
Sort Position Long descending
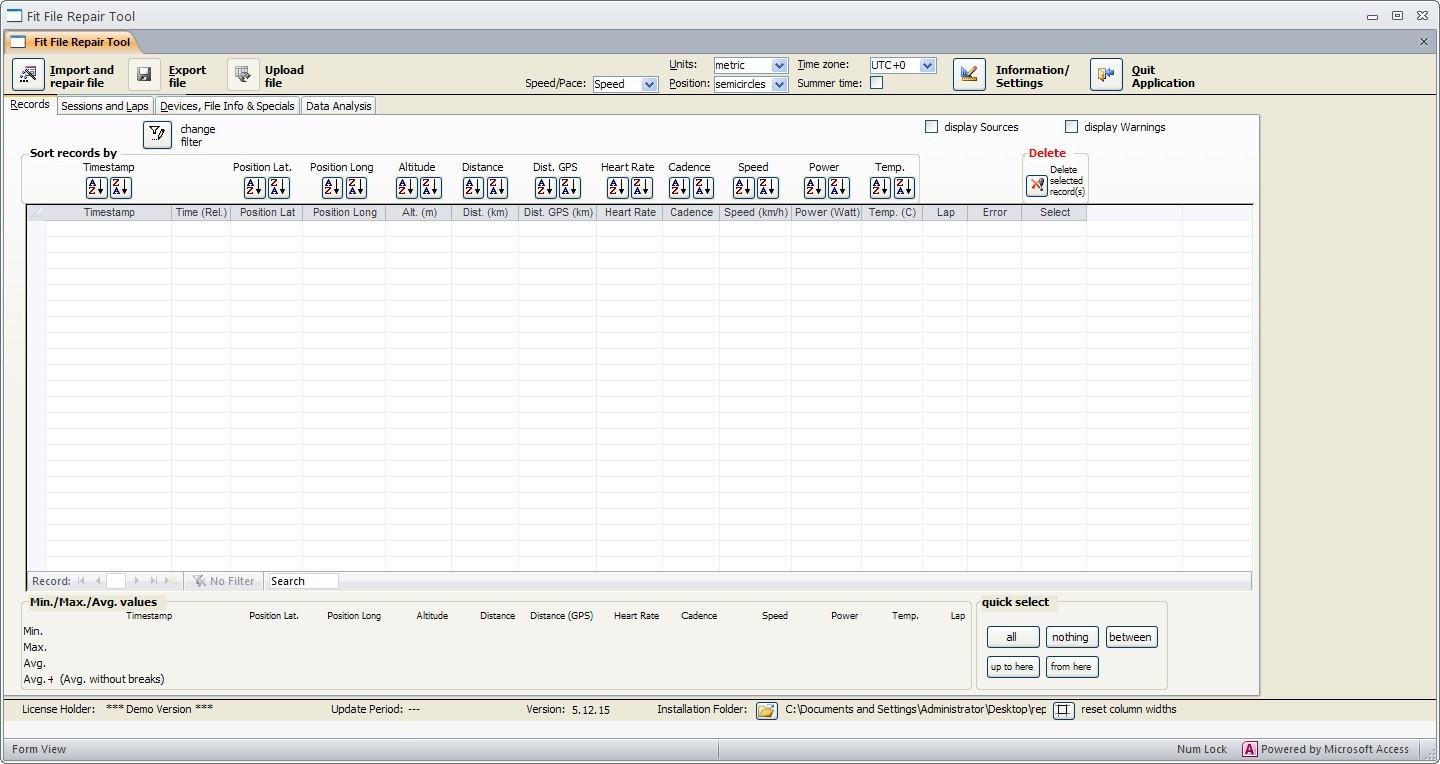[356, 187]
